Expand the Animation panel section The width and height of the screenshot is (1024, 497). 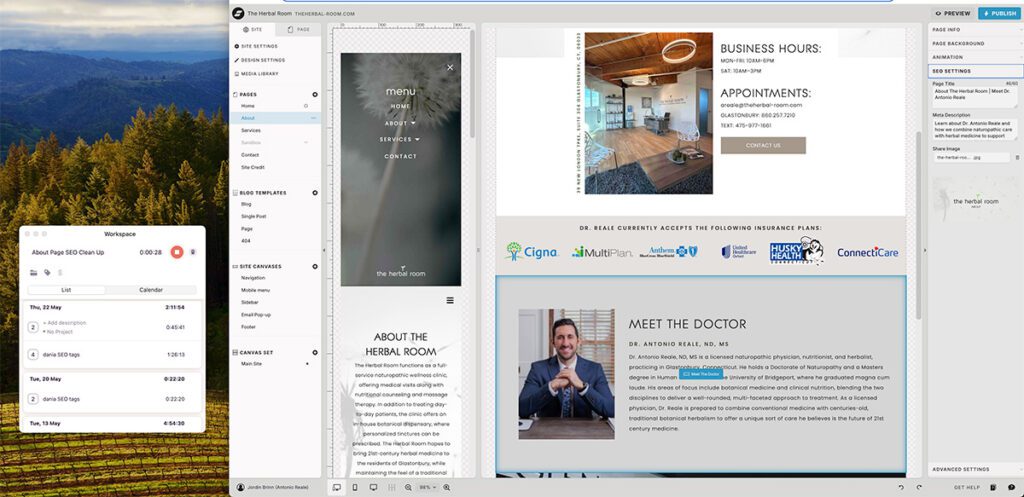pos(976,57)
